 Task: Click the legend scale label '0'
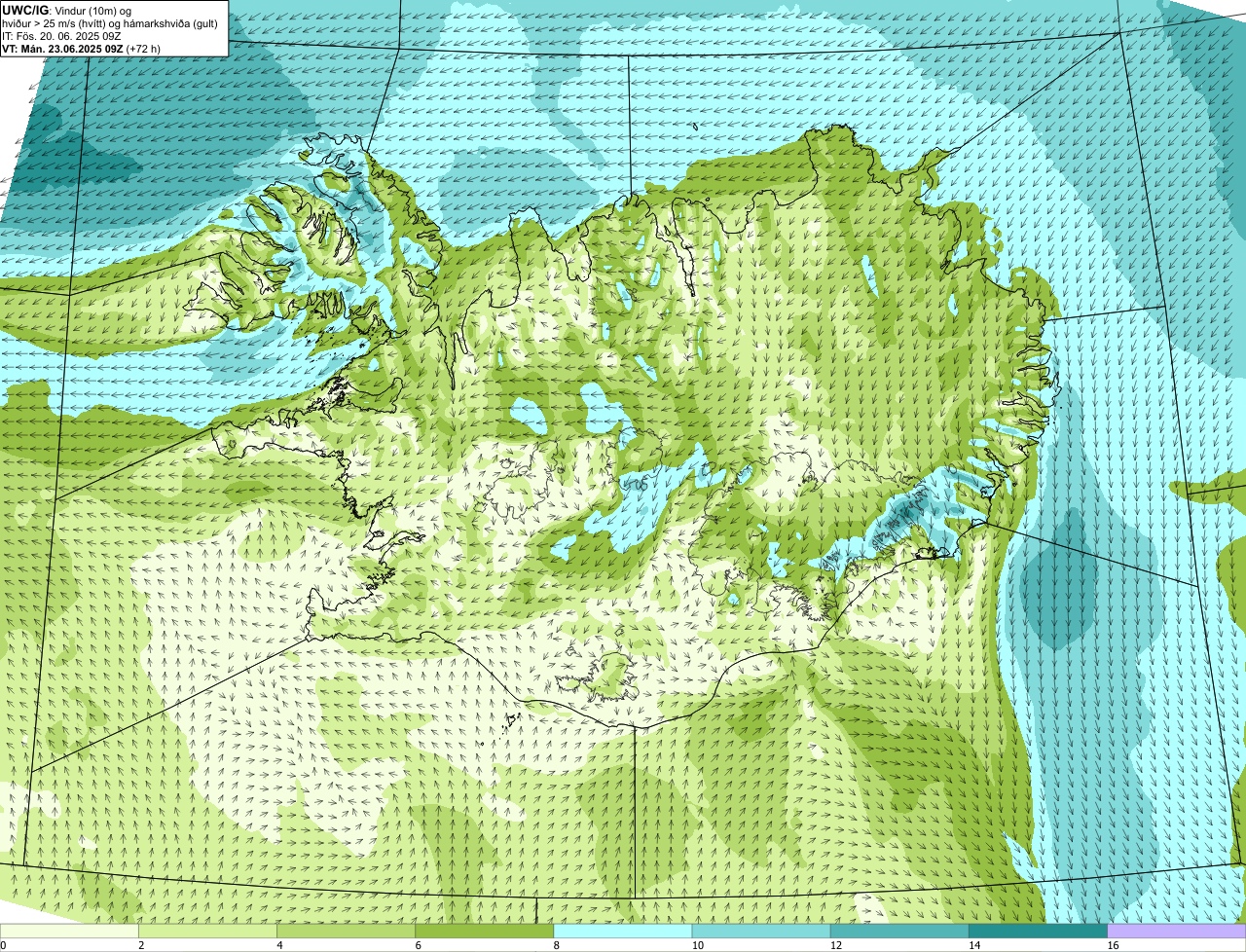tap(3, 945)
